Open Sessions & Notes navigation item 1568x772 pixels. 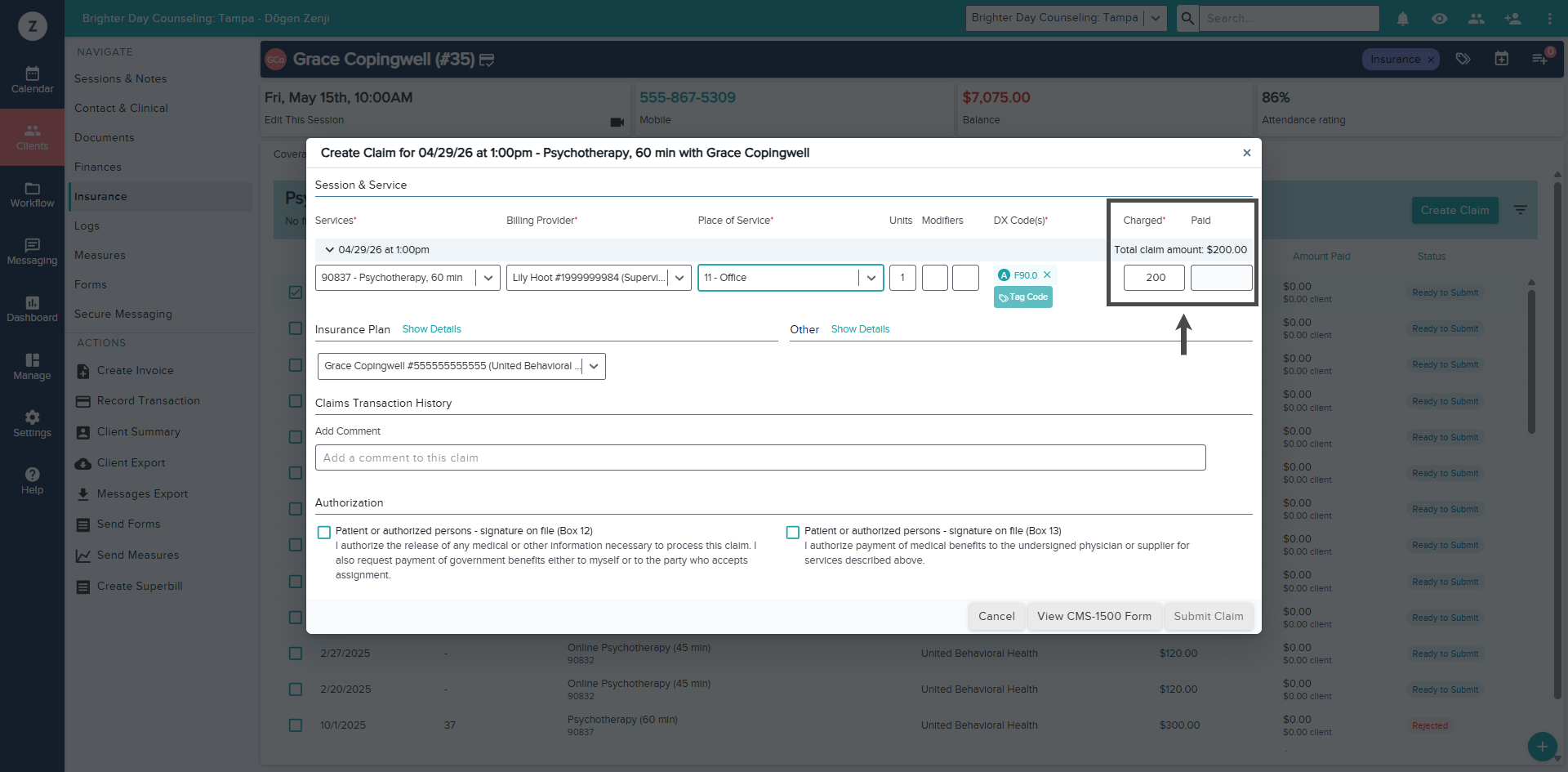pos(121,78)
